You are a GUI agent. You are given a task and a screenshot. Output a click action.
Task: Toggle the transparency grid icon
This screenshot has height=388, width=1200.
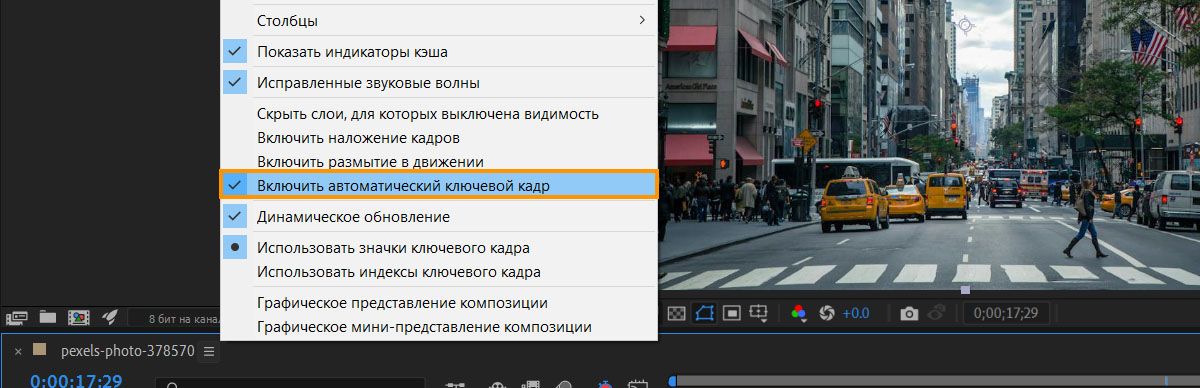[x=676, y=313]
